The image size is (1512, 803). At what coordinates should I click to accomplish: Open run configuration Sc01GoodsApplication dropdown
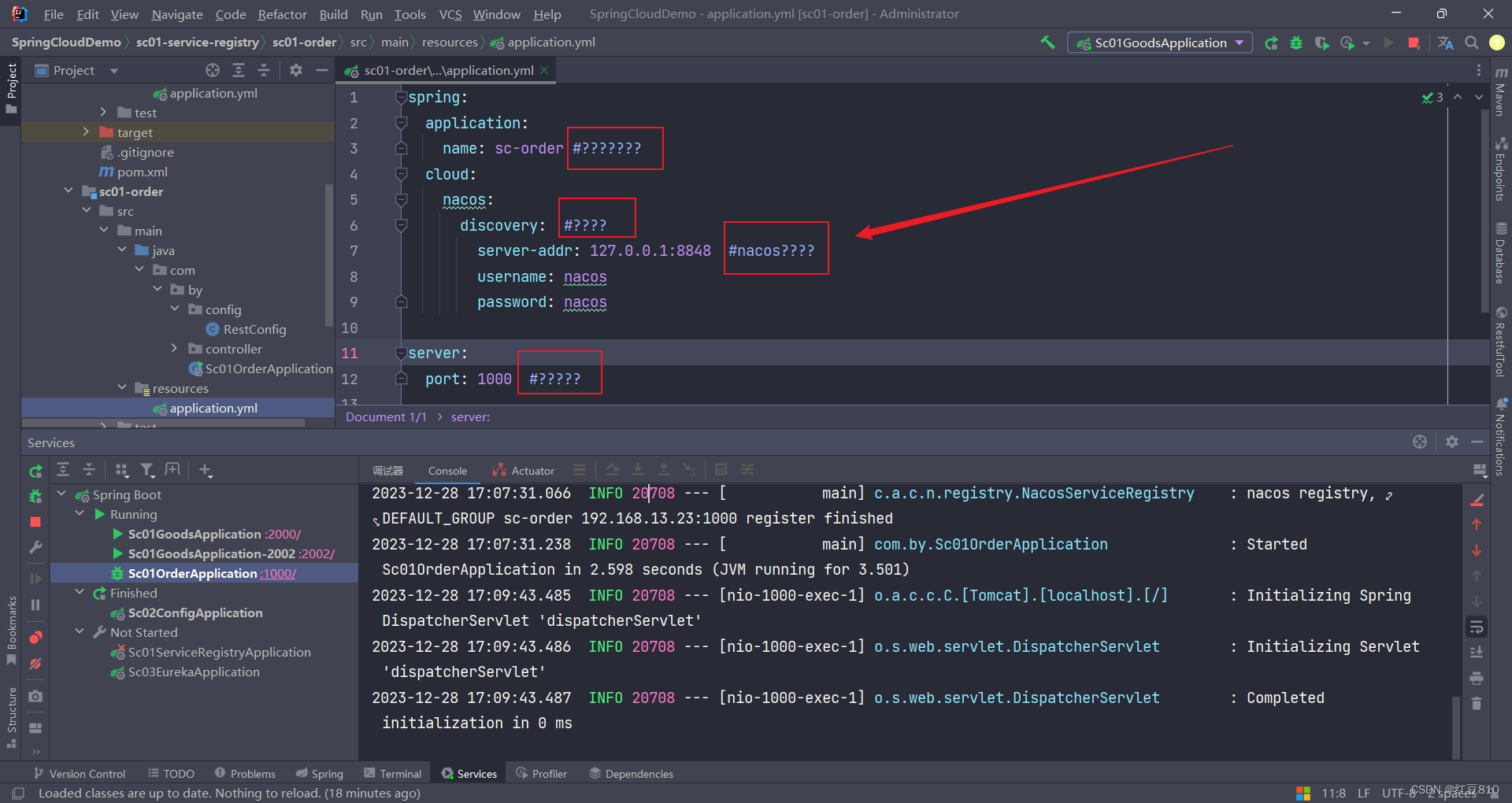pyautogui.click(x=1159, y=43)
